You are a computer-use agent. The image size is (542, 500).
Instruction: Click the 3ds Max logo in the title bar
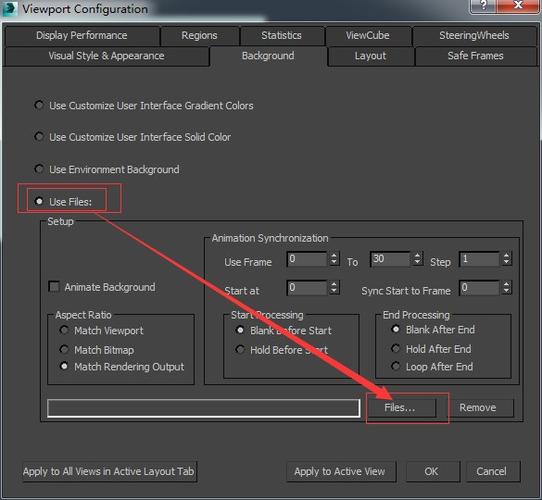coord(9,8)
